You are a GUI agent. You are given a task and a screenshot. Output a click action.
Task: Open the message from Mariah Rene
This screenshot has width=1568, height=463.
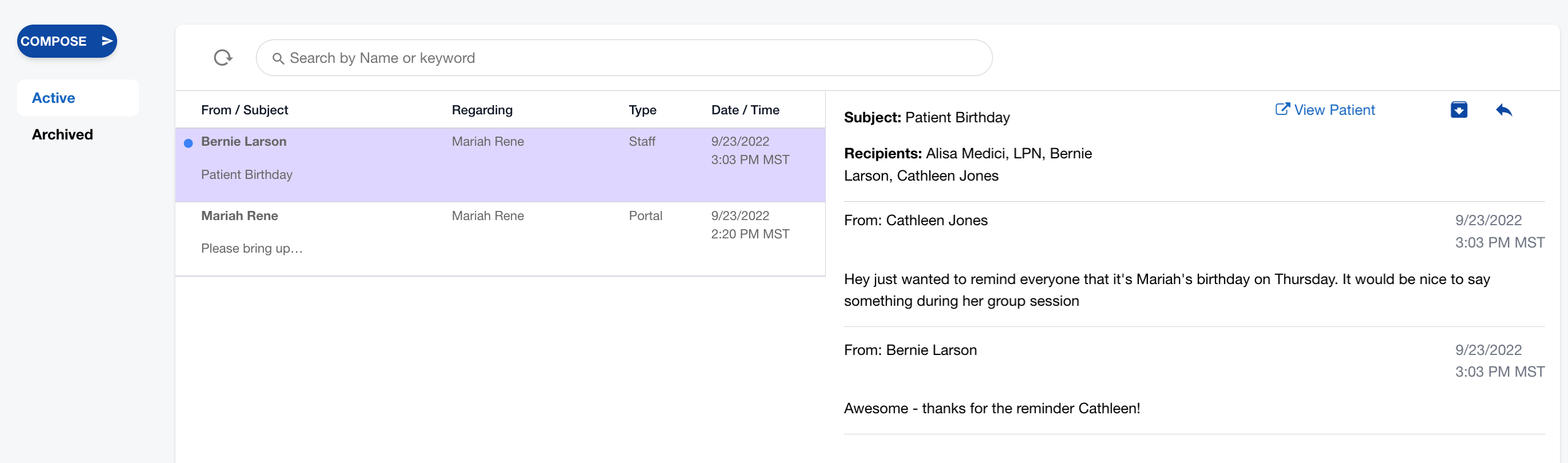click(x=239, y=215)
